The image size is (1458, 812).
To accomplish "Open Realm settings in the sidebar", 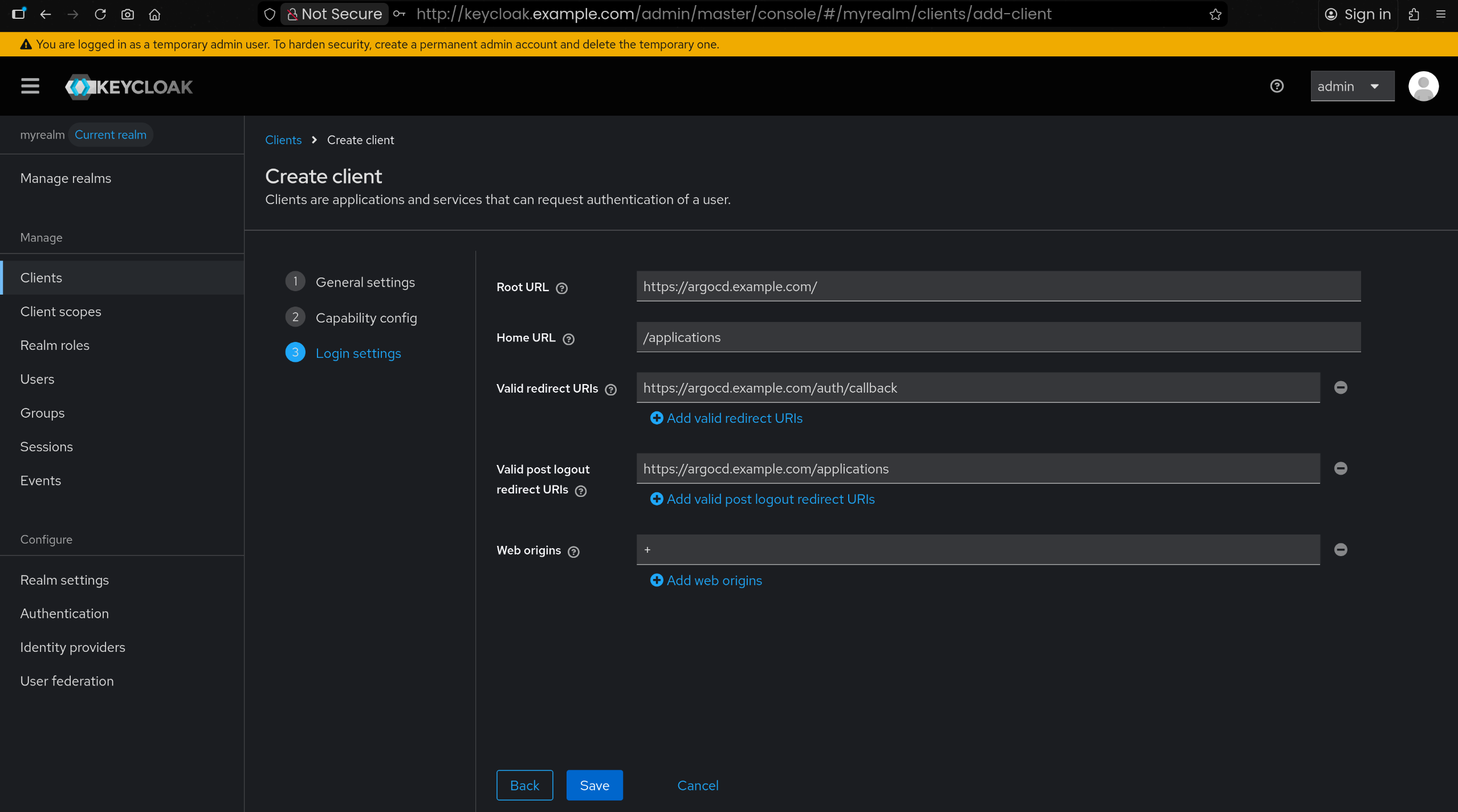I will pyautogui.click(x=64, y=580).
